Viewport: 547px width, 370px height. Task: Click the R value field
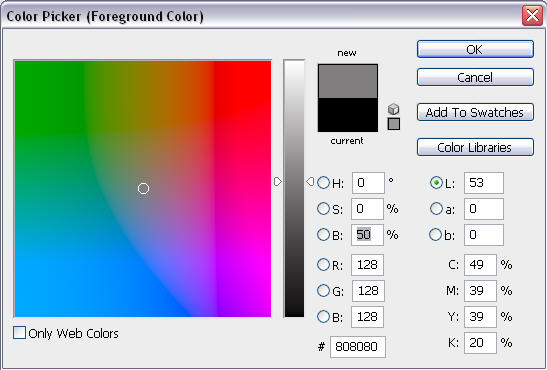(x=367, y=265)
